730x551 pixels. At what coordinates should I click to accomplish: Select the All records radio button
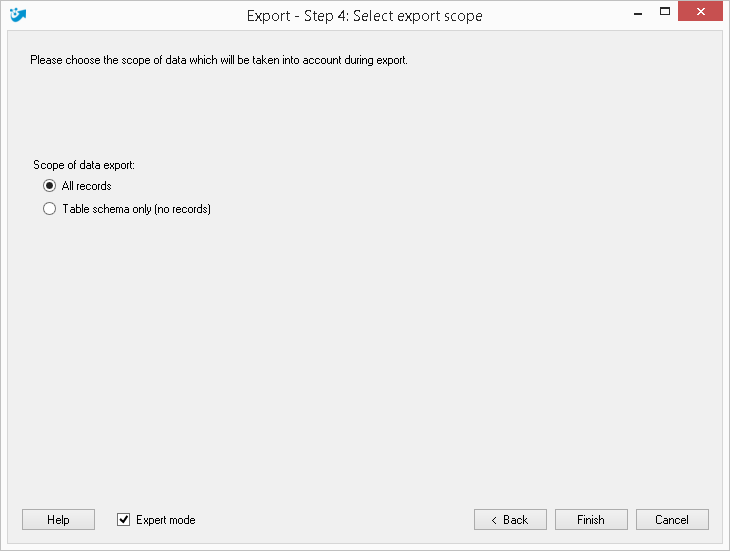49,186
